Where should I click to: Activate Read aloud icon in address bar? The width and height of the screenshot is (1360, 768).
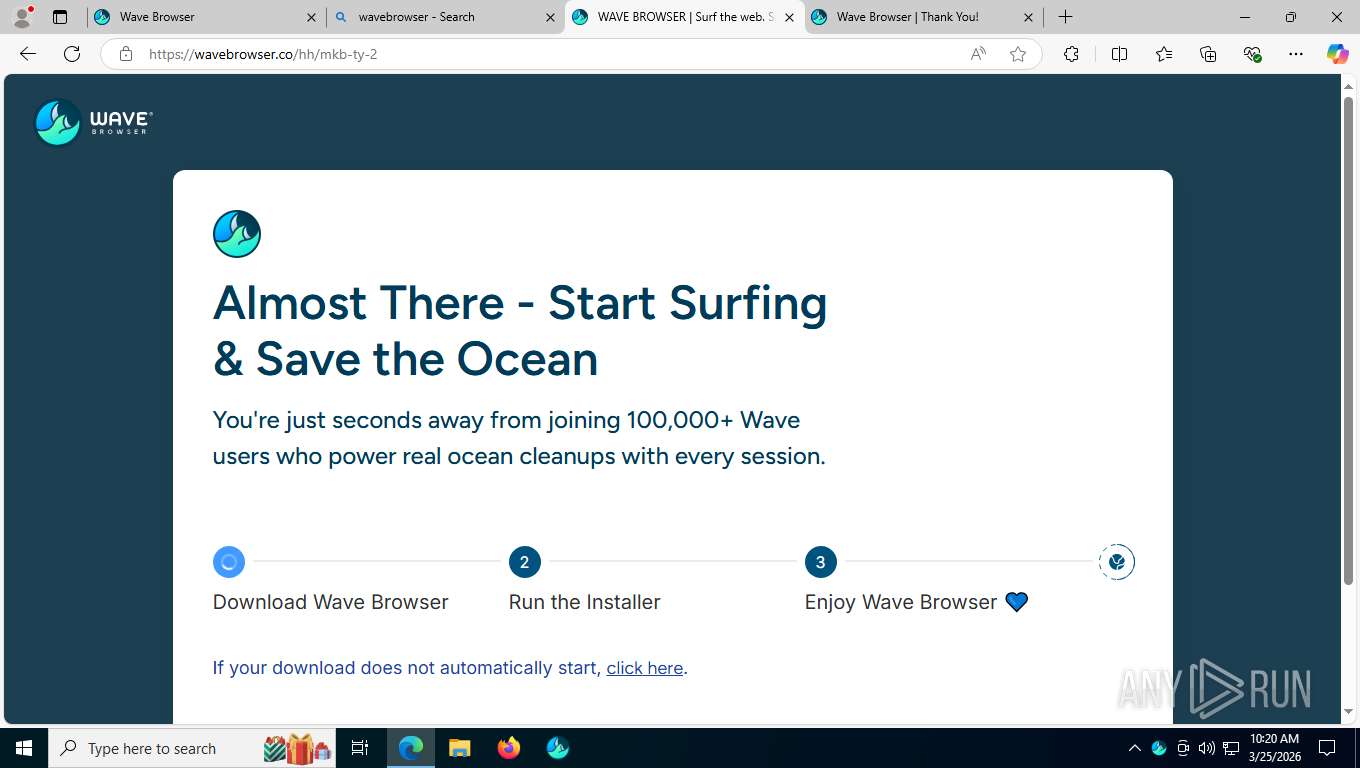click(x=978, y=54)
